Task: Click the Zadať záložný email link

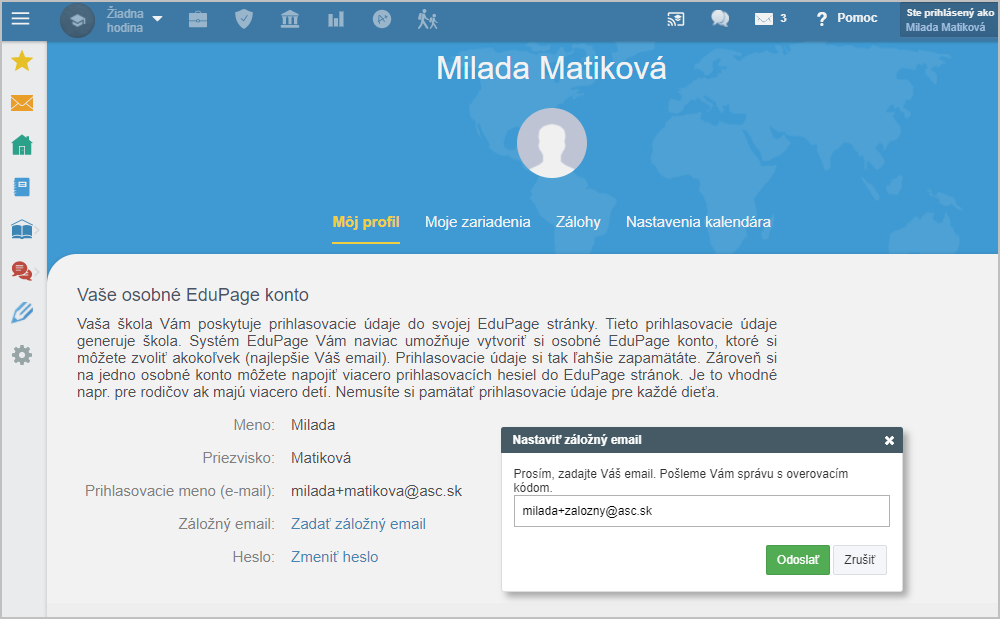Action: tap(358, 524)
